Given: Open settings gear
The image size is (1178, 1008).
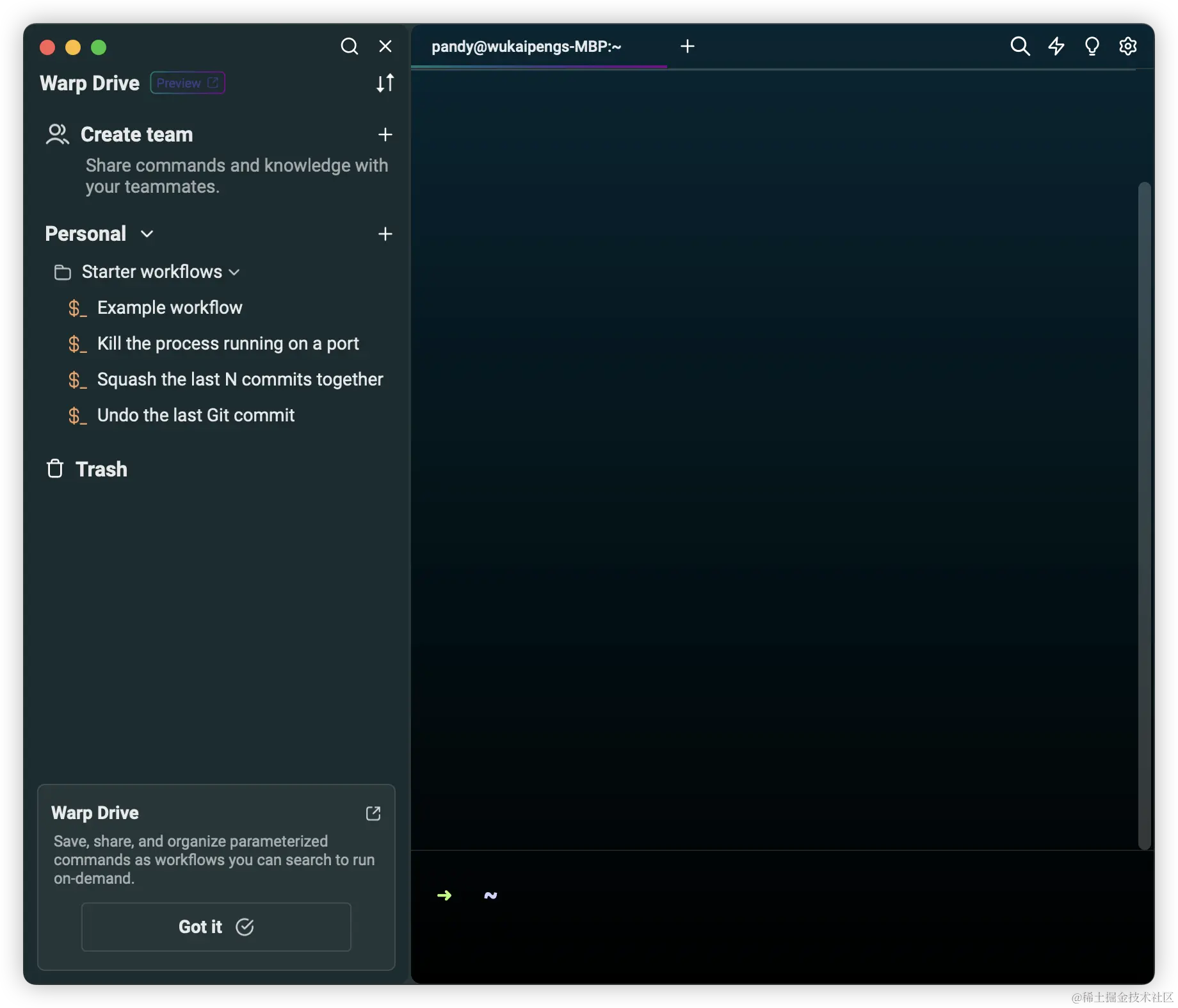Looking at the screenshot, I should (x=1127, y=46).
